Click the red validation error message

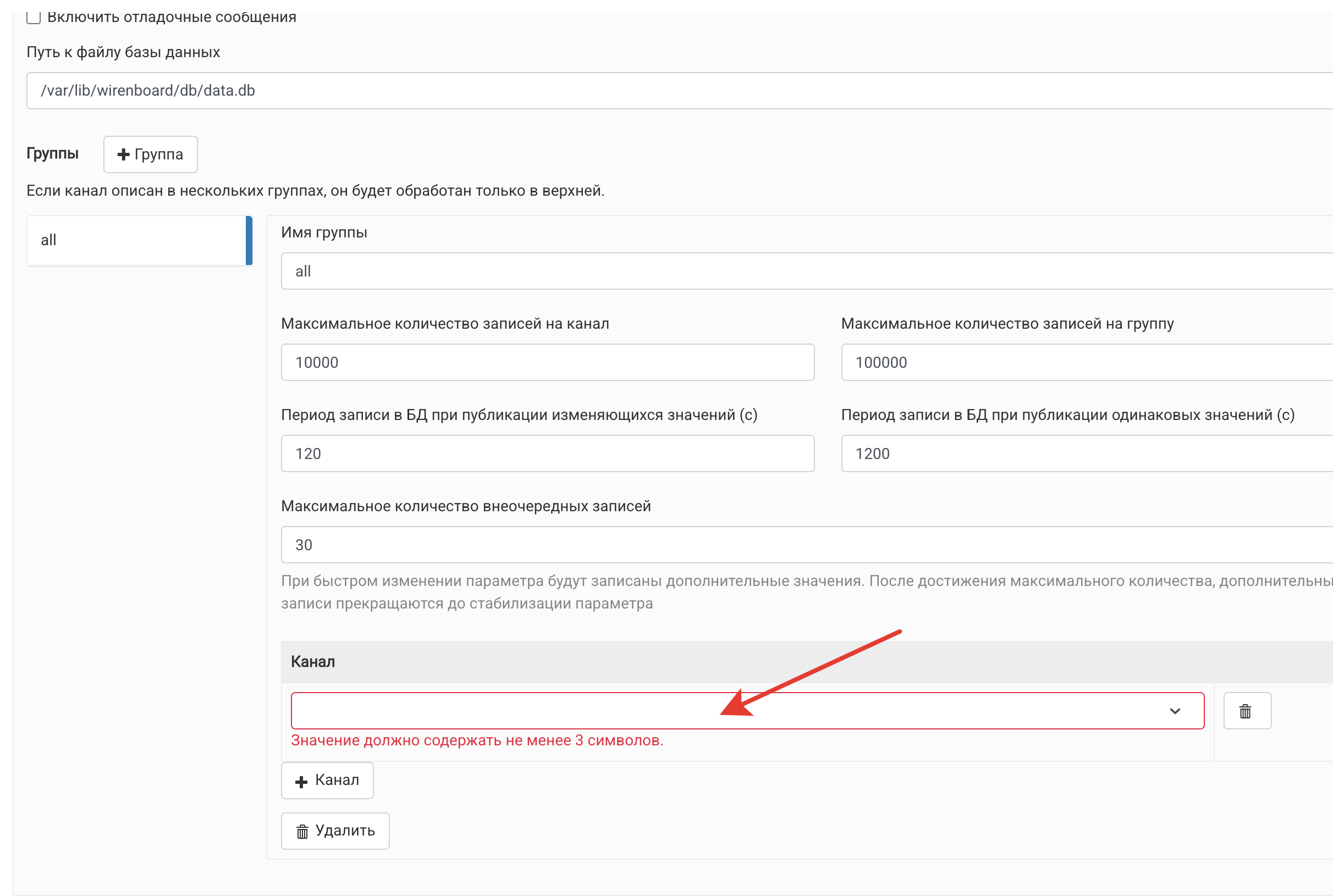coord(477,740)
